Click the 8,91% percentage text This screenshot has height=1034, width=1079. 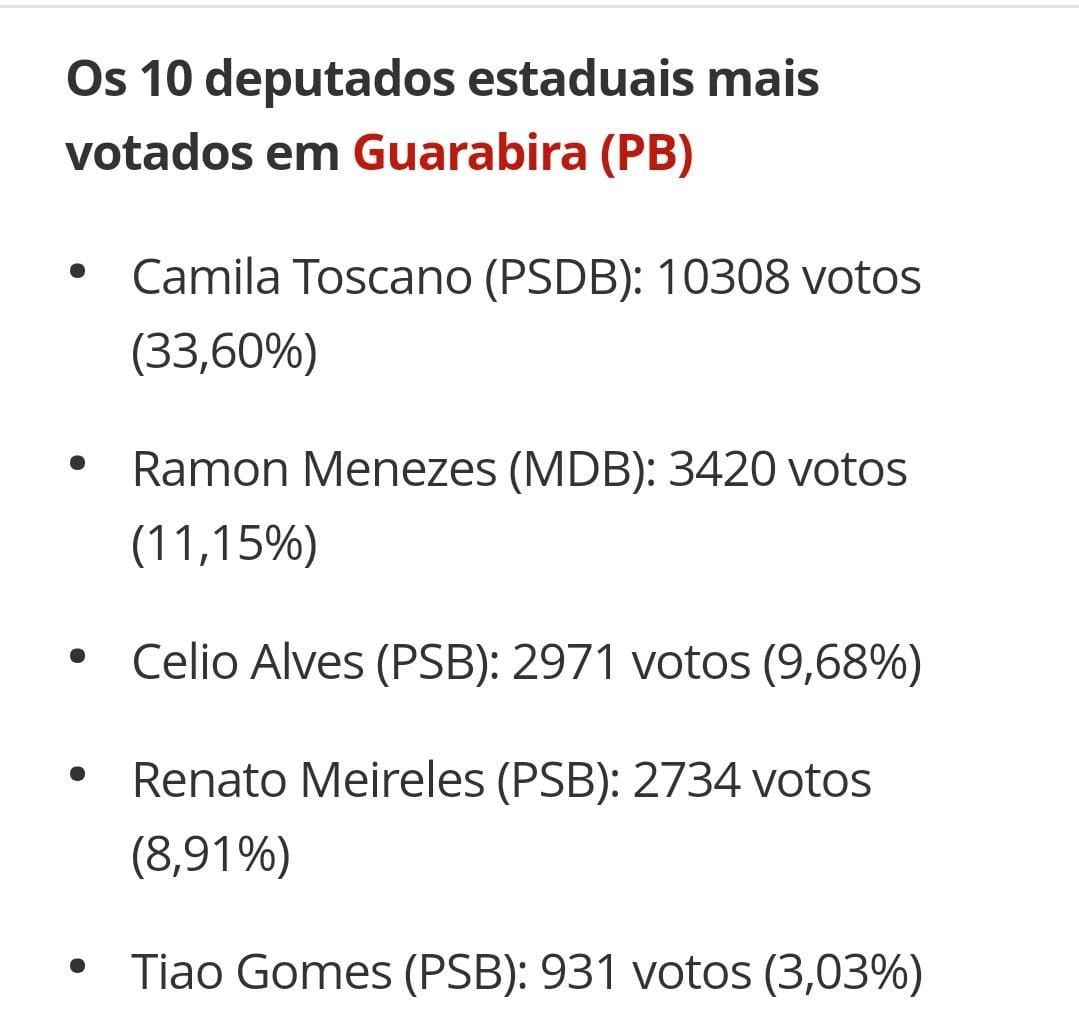click(211, 855)
